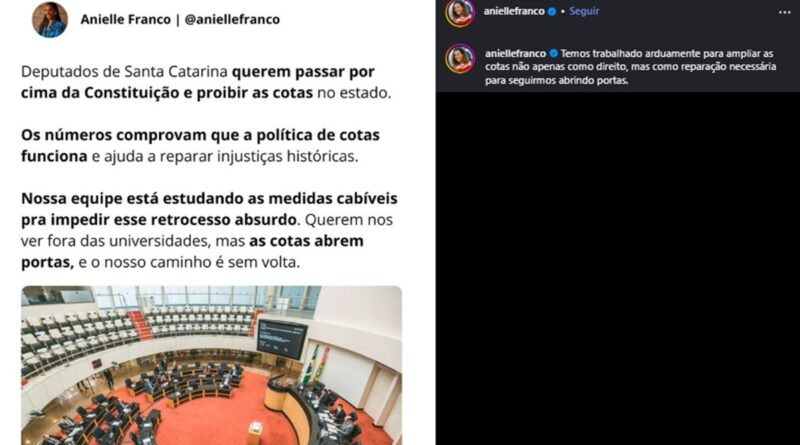Click the caption's aniellefranco profile picture
The image size is (800, 445).
tap(460, 59)
